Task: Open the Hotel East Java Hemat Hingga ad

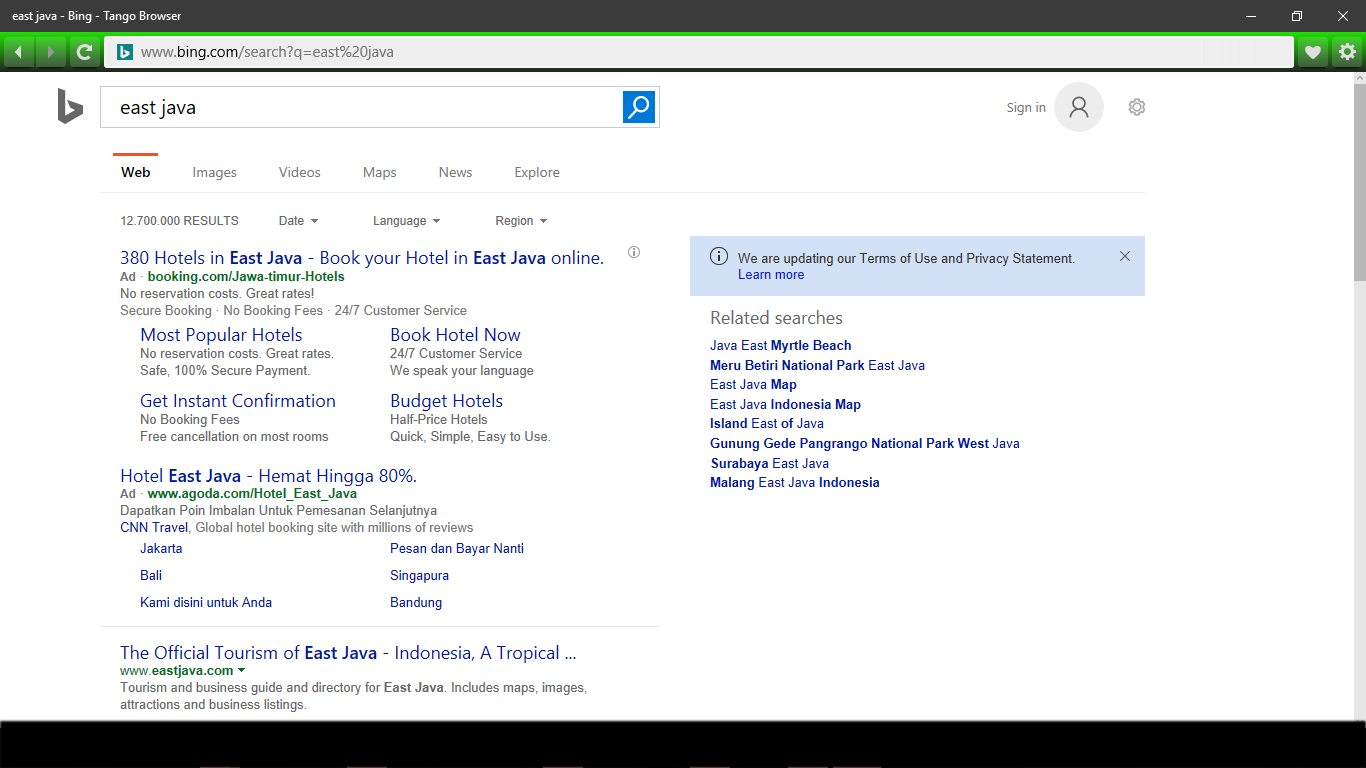Action: click(268, 476)
